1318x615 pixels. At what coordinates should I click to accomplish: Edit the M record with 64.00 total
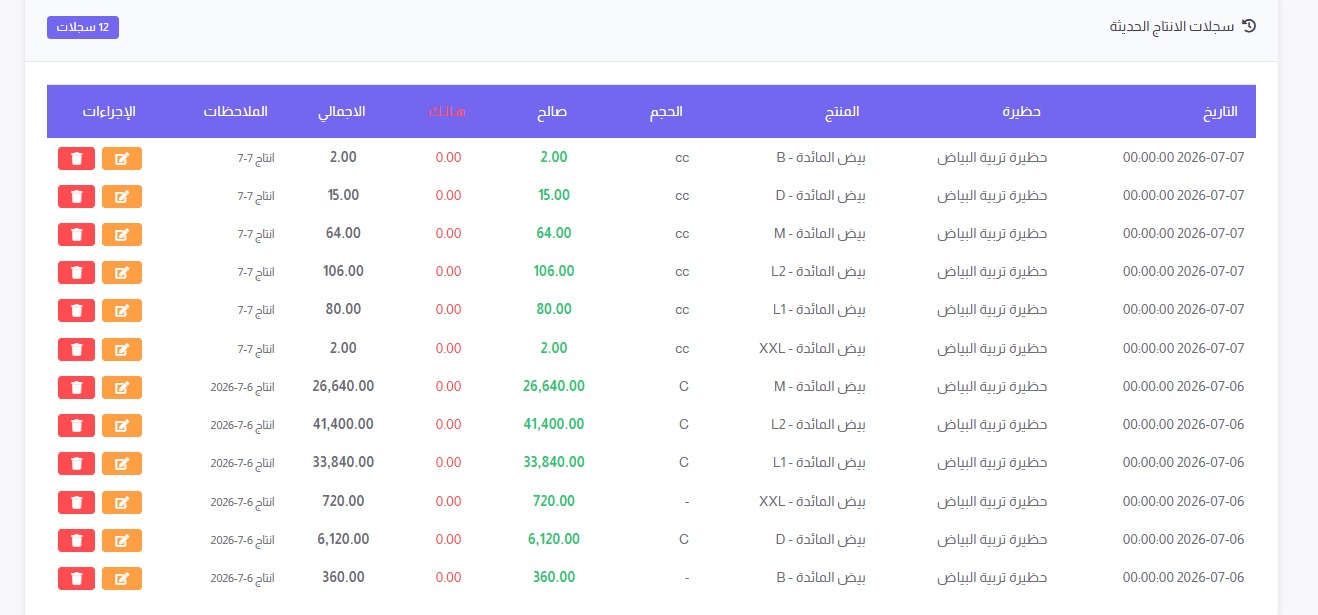point(122,234)
